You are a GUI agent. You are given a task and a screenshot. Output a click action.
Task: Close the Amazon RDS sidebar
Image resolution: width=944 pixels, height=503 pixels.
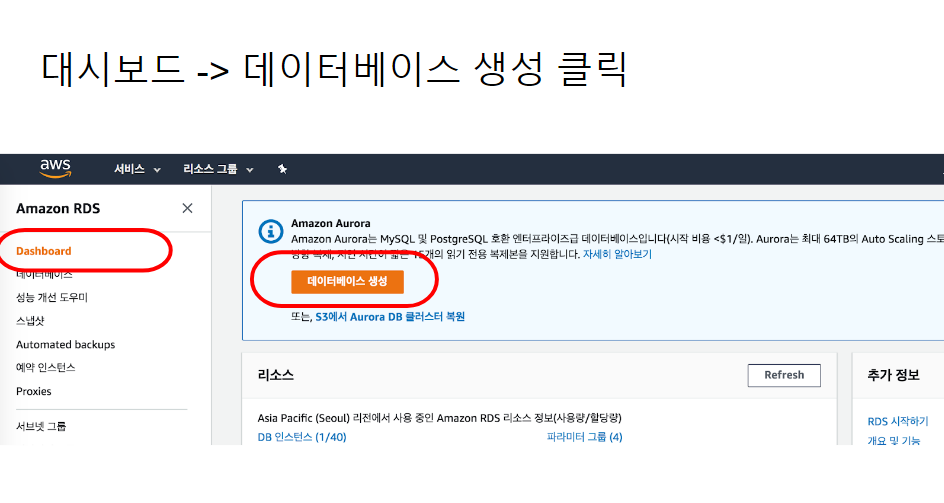(x=187, y=208)
